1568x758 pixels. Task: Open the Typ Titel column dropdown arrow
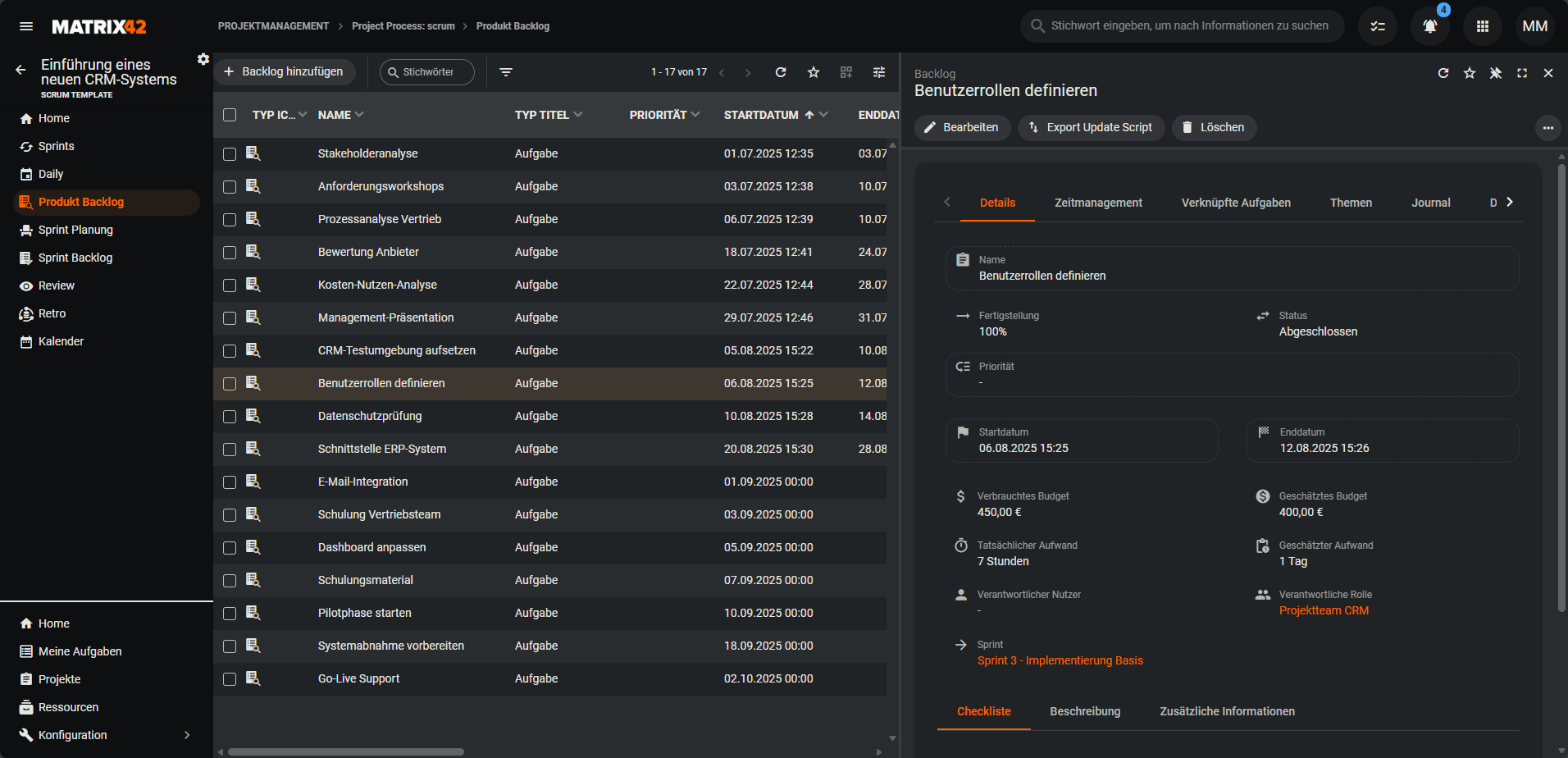tap(578, 115)
